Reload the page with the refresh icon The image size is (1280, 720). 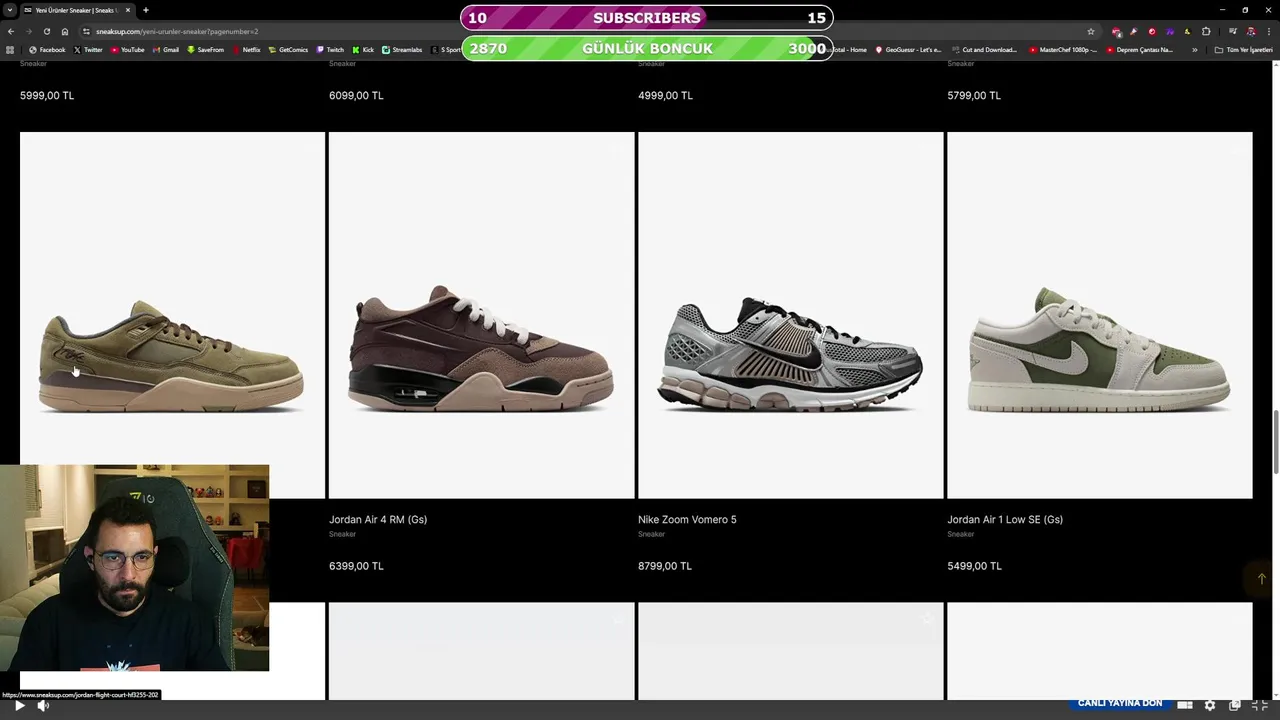coord(47,31)
